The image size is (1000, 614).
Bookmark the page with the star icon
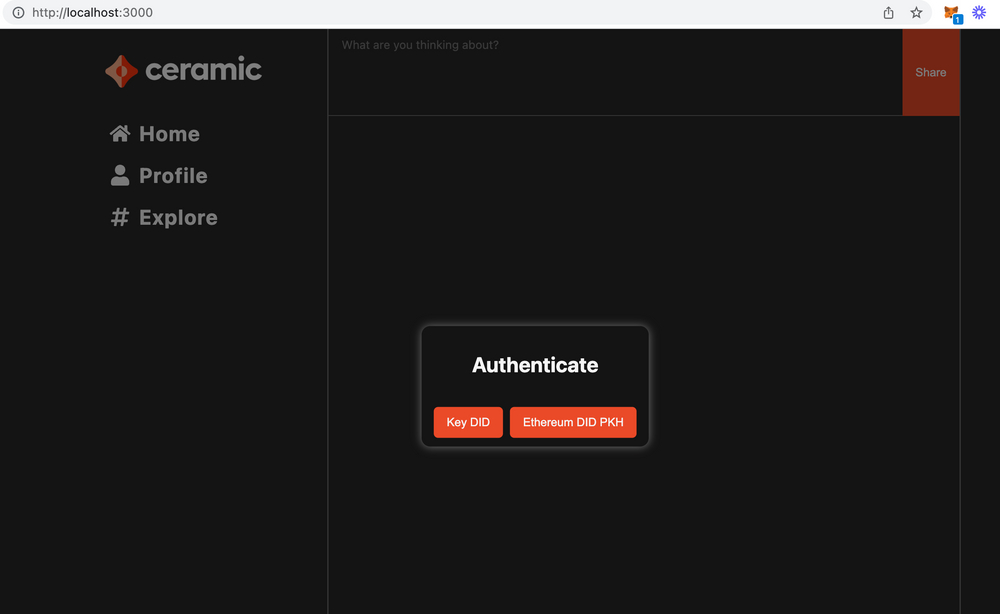[917, 13]
